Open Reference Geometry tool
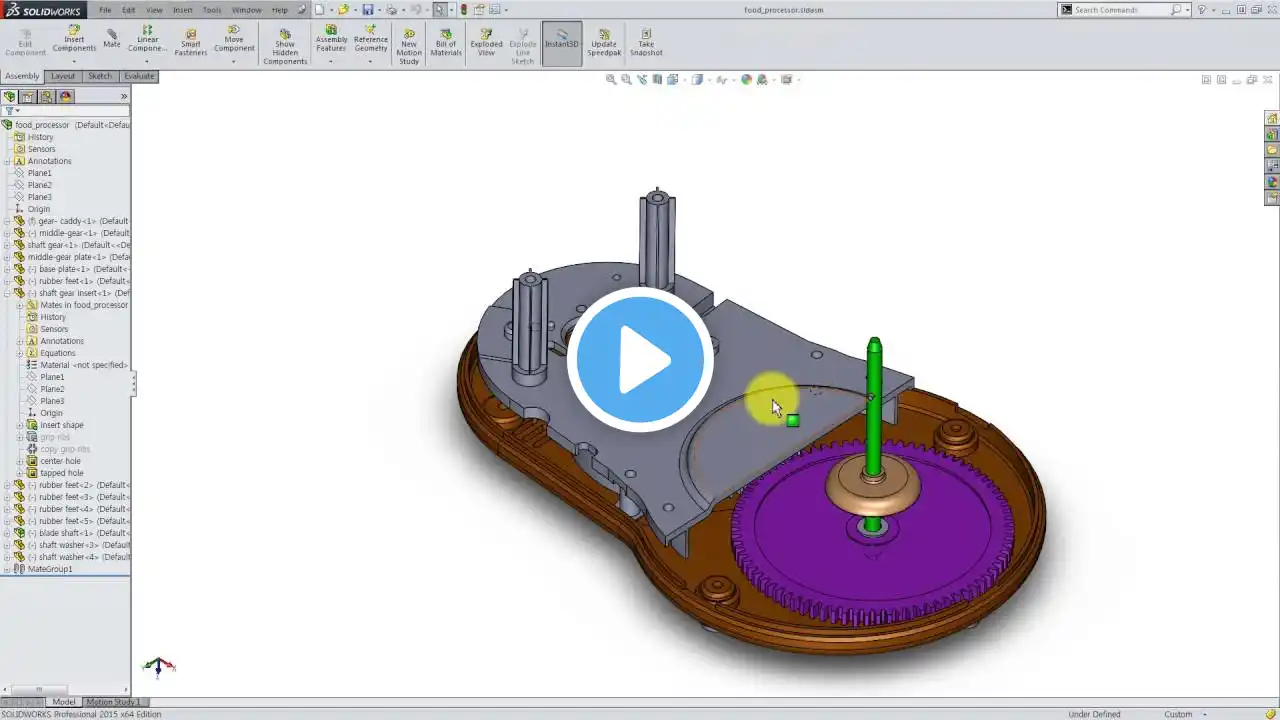The width and height of the screenshot is (1280, 720). [370, 40]
